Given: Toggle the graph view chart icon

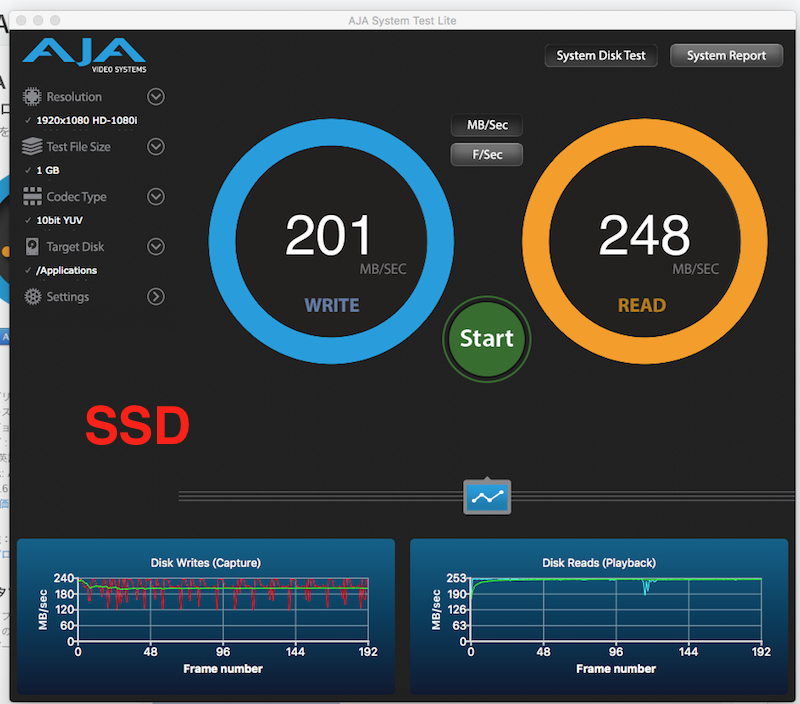Looking at the screenshot, I should pos(487,497).
